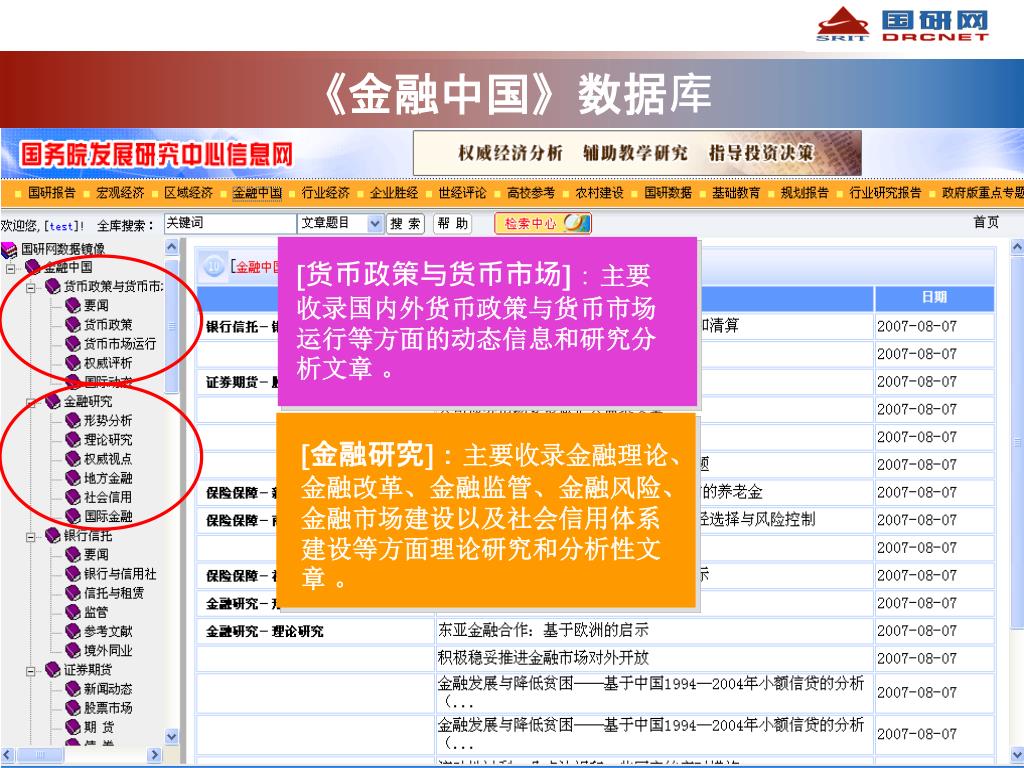Click the main content scroll up arrow

point(1017,247)
